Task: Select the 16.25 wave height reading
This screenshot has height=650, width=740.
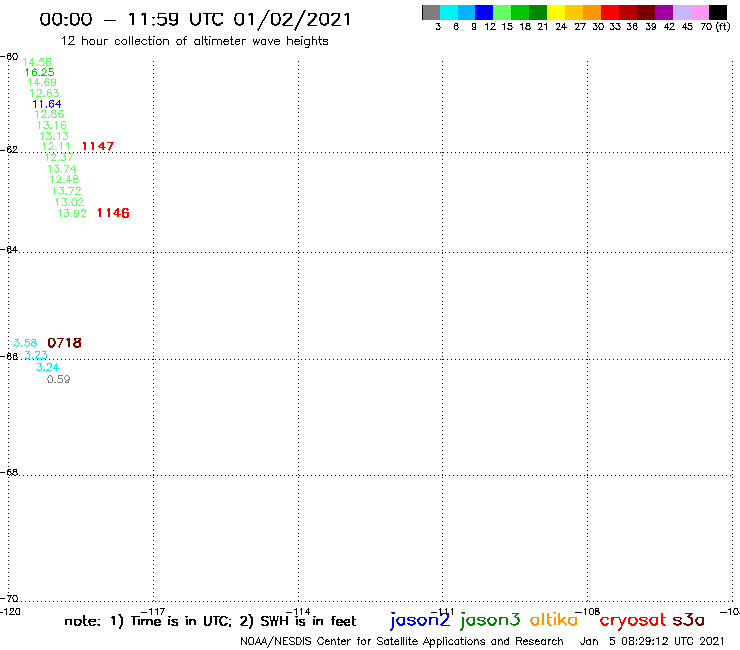Action: [x=40, y=72]
